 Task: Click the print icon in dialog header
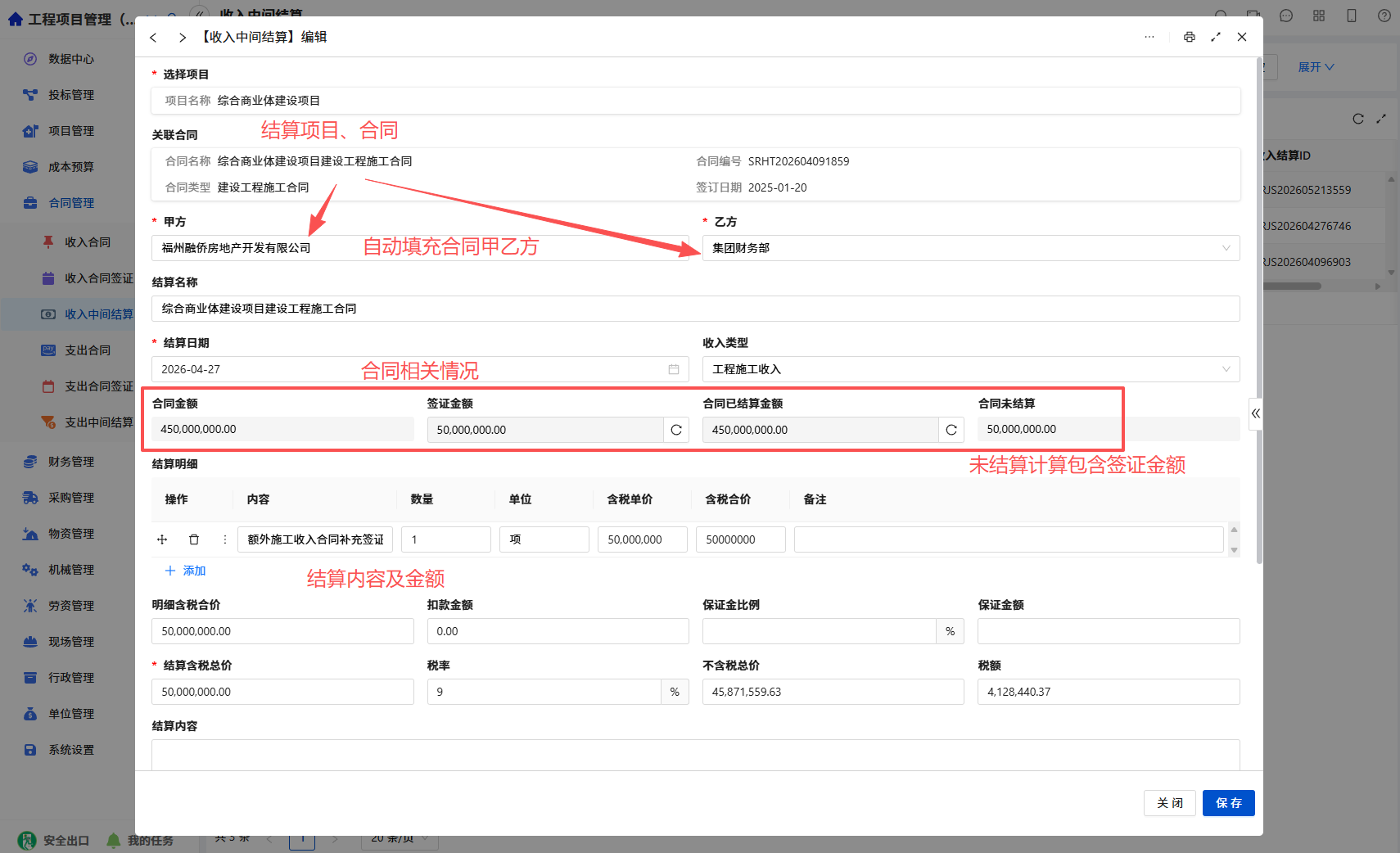[1189, 37]
